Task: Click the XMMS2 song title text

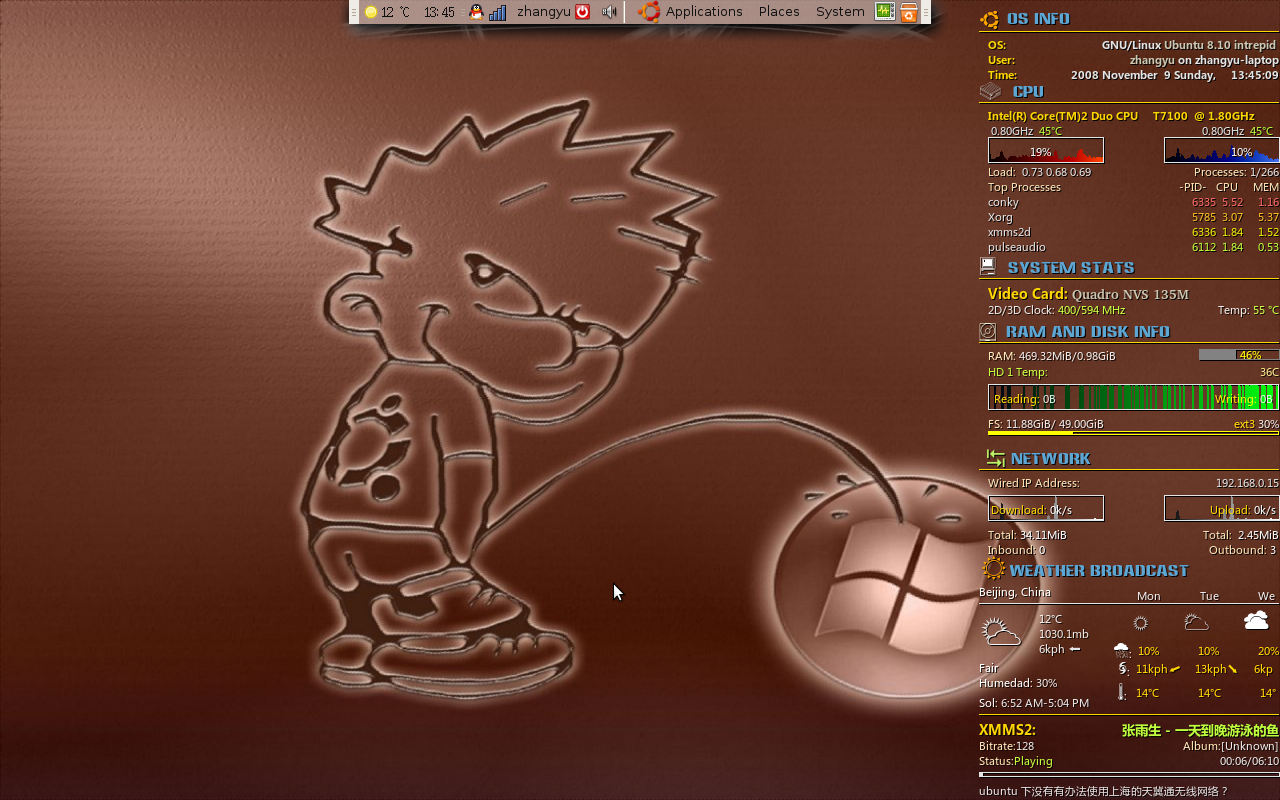Action: pos(1200,731)
